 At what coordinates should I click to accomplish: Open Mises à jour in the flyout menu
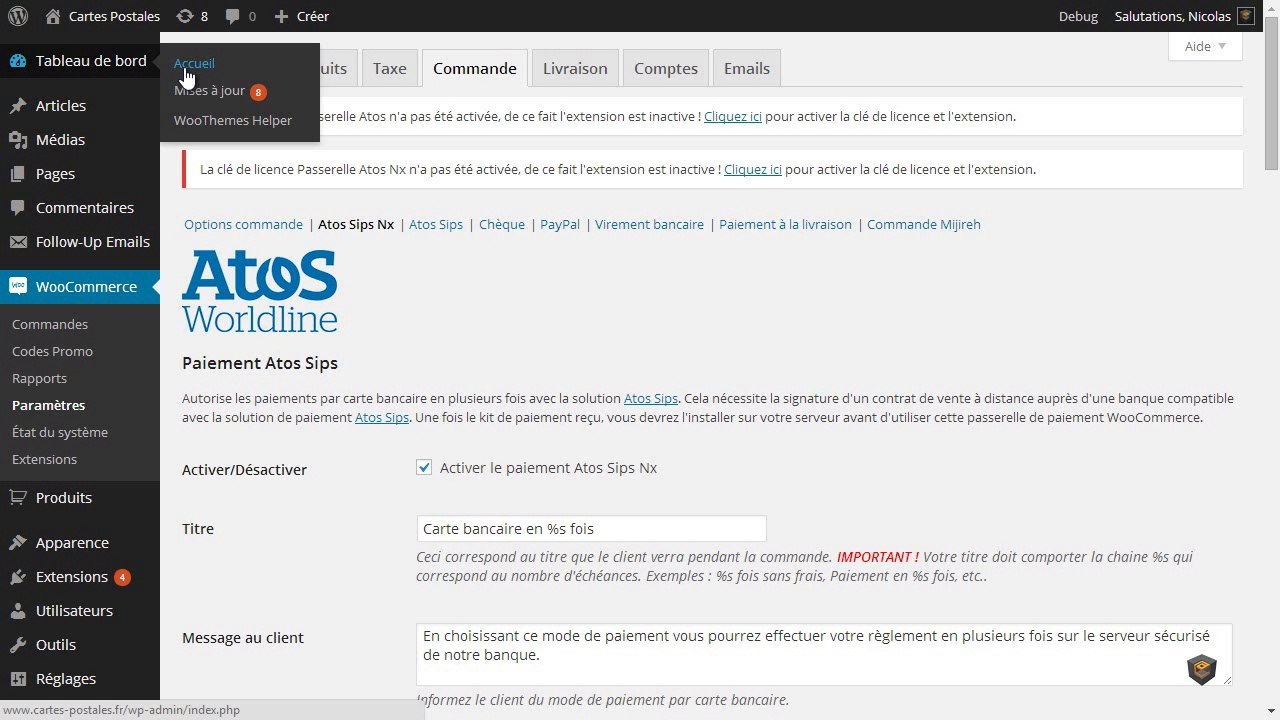[209, 90]
